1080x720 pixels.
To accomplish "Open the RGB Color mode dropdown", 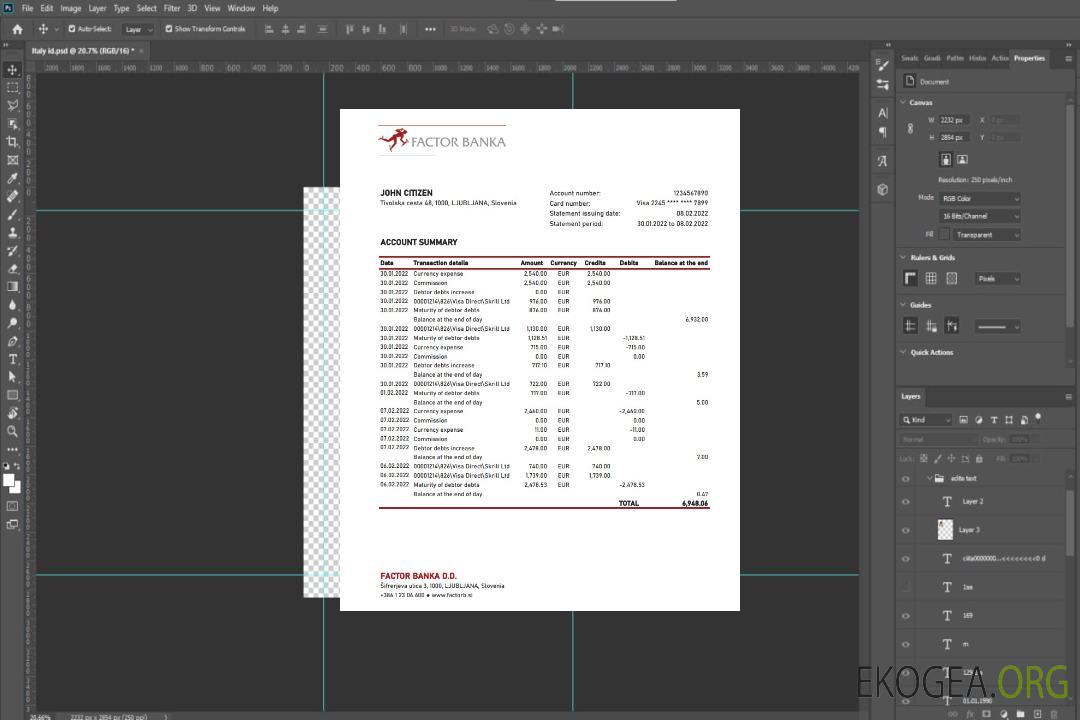I will pyautogui.click(x=980, y=199).
